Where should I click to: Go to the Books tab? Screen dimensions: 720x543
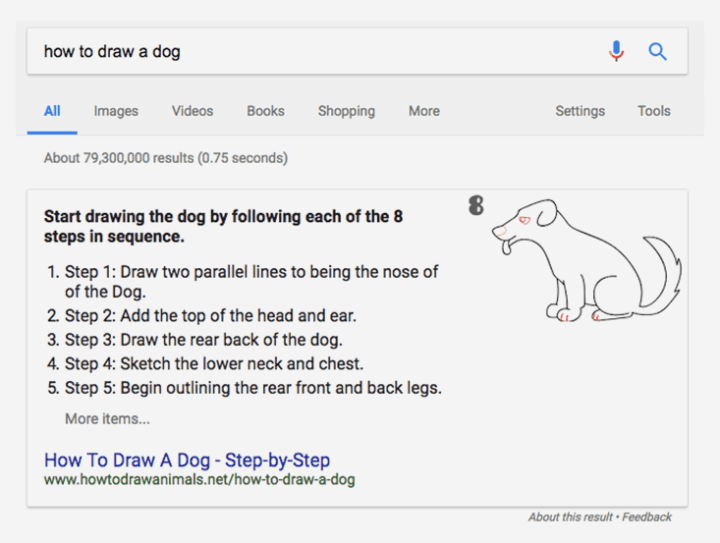point(266,111)
